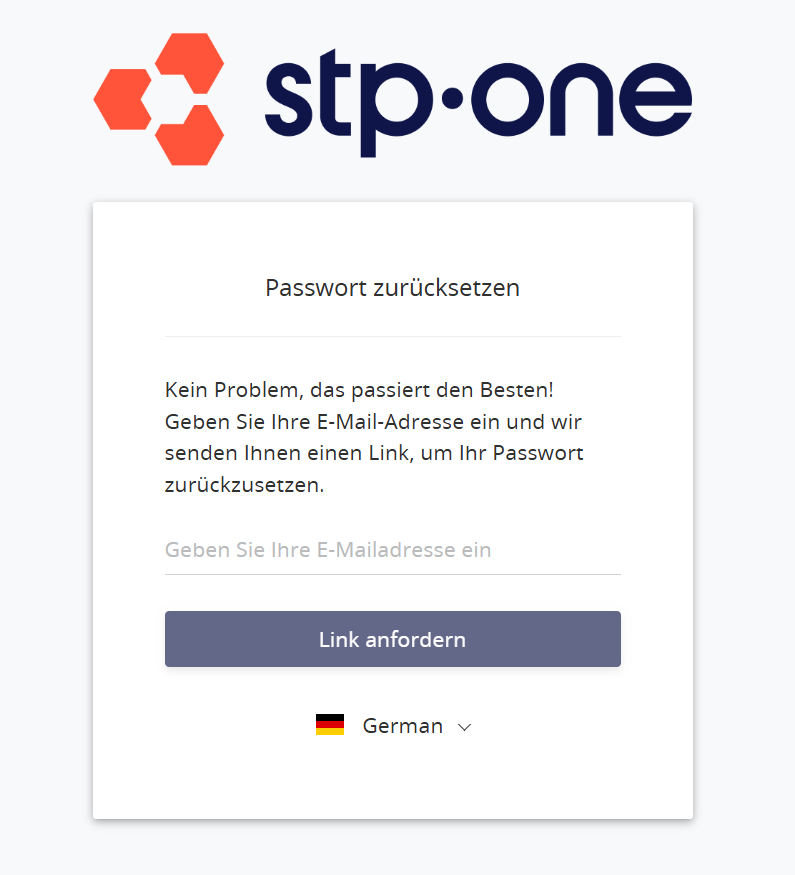Request reset link with 'Link anfordern' button

coord(393,639)
